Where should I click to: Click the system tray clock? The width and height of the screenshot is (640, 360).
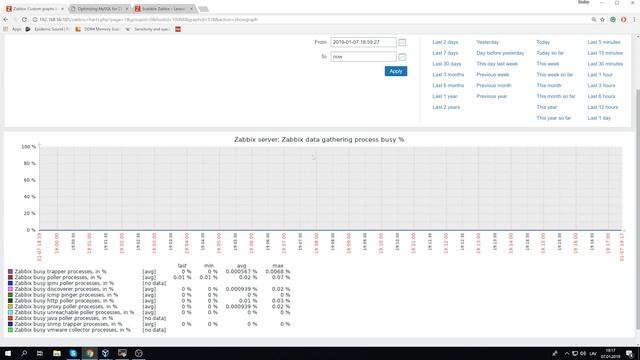610,353
